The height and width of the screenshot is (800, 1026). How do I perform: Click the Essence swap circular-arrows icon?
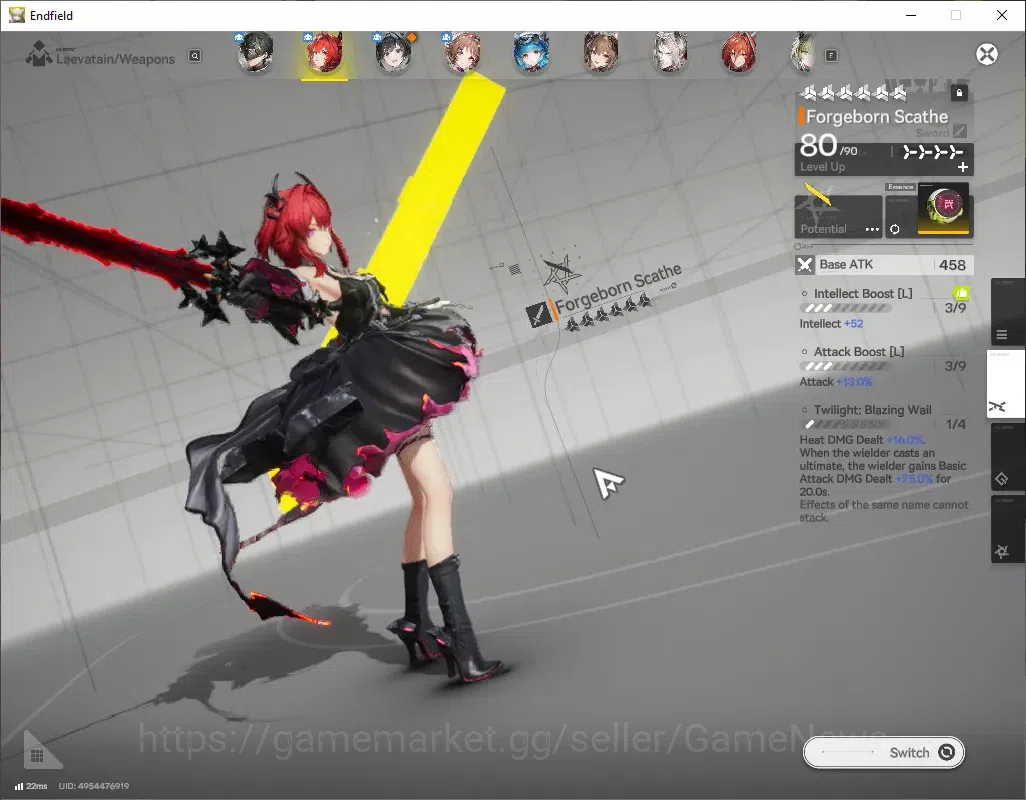point(895,229)
